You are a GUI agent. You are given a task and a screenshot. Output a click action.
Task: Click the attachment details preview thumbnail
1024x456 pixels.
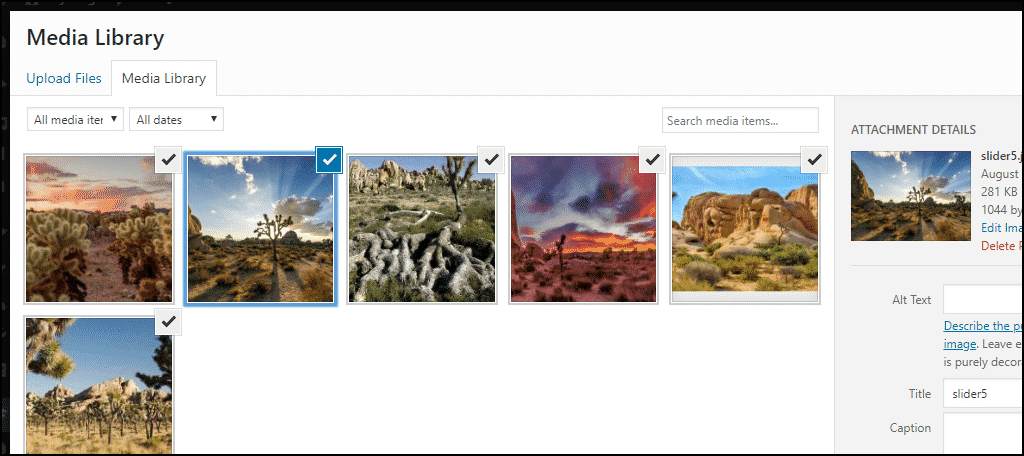910,196
